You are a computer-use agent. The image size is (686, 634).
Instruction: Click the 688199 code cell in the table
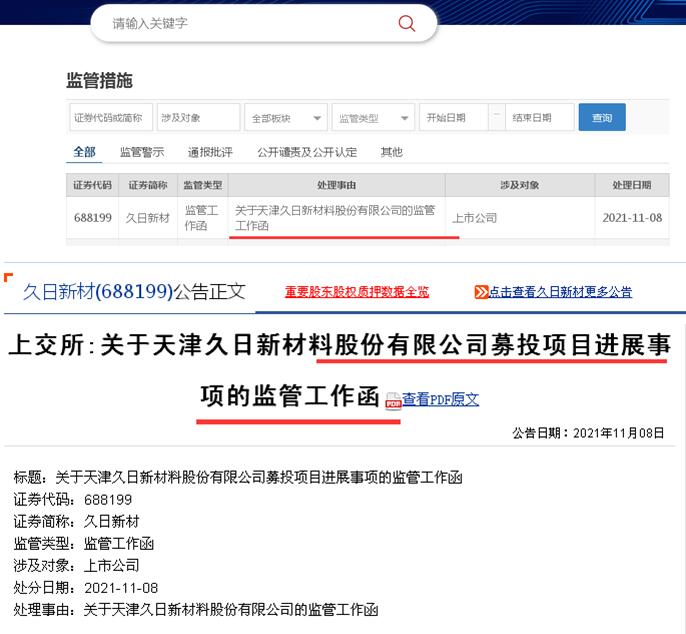[x=93, y=217]
